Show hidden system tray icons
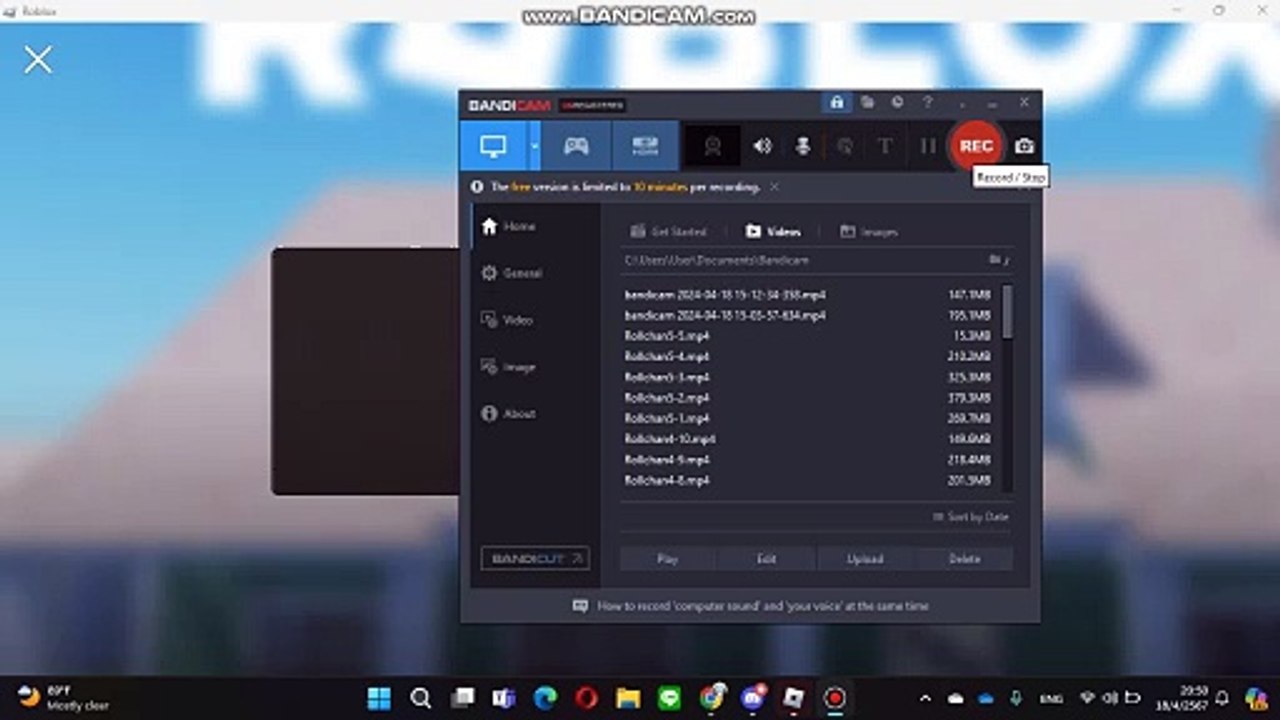1280x720 pixels. (925, 697)
